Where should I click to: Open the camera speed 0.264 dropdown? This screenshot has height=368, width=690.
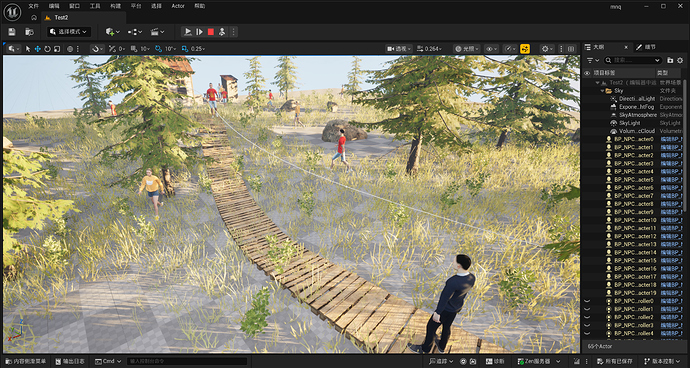point(429,49)
